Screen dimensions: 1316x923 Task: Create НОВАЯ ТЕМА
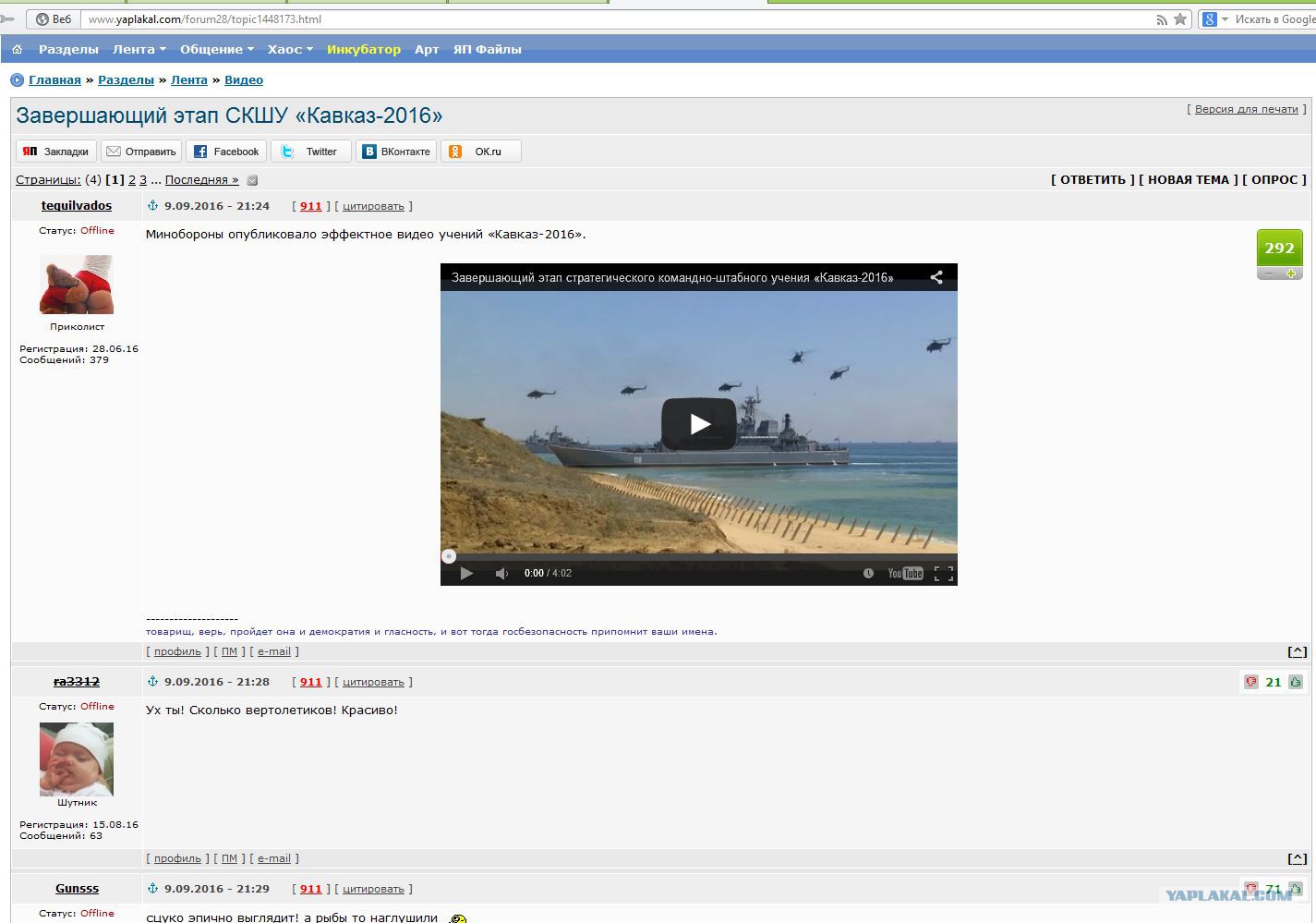[1189, 180]
